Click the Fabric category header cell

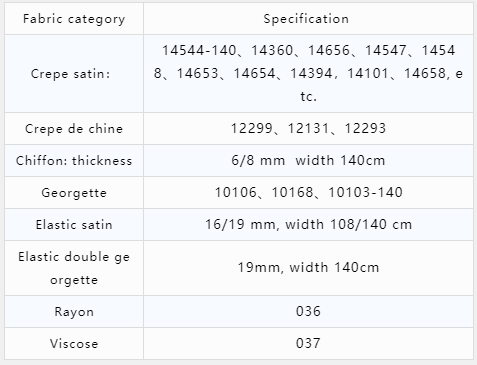pos(74,19)
